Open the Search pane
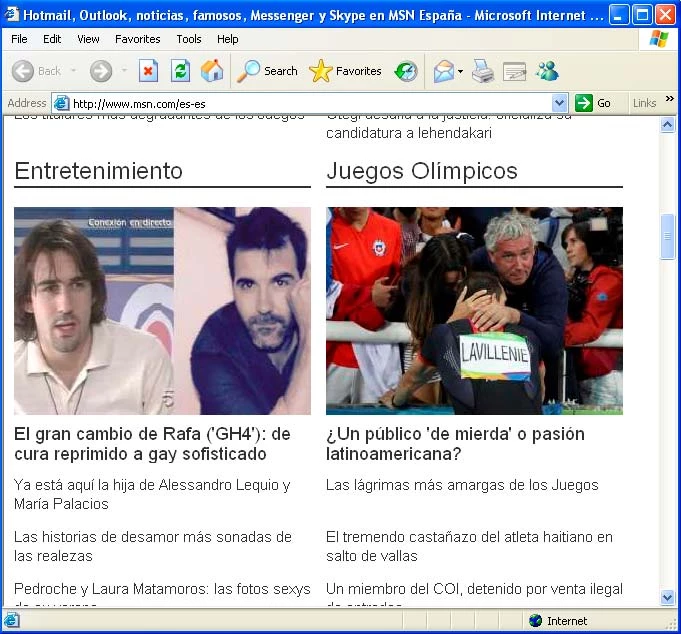Image resolution: width=681 pixels, height=634 pixels. point(267,71)
